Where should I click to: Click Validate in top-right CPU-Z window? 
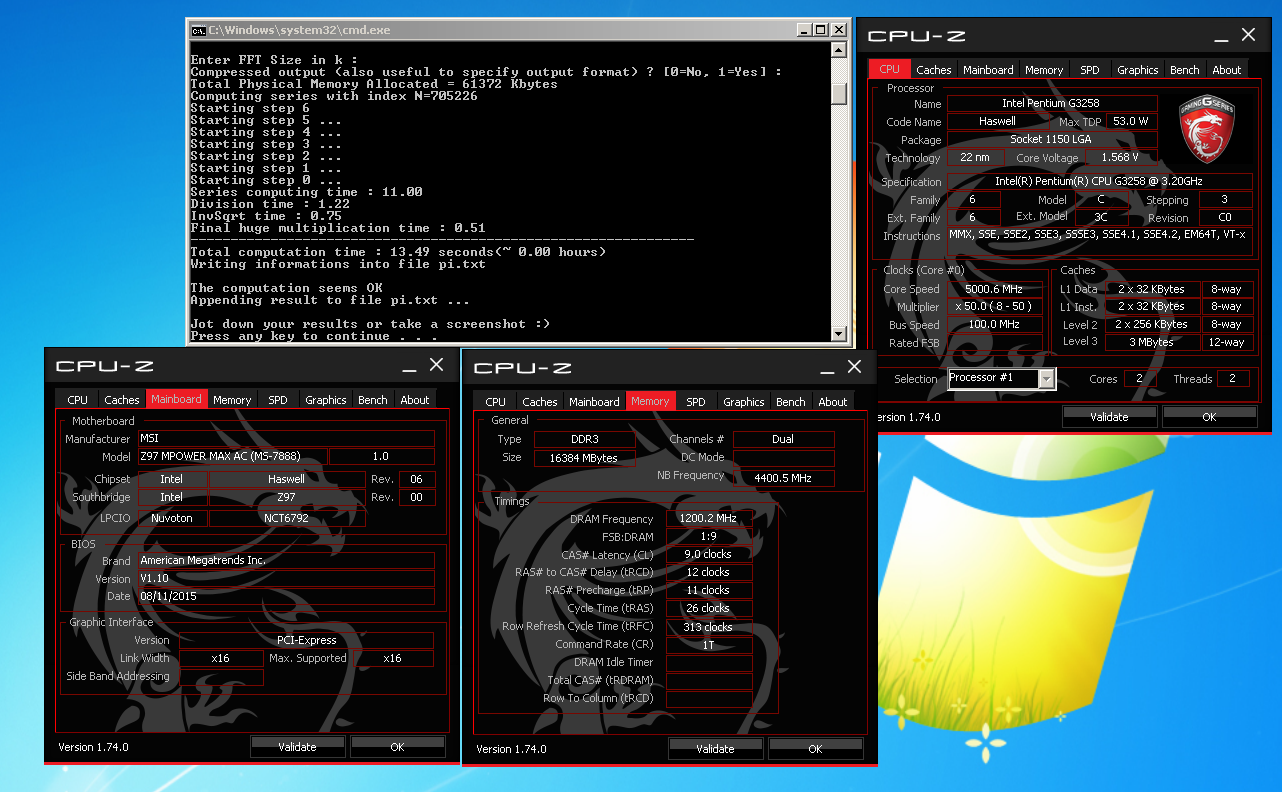1109,417
